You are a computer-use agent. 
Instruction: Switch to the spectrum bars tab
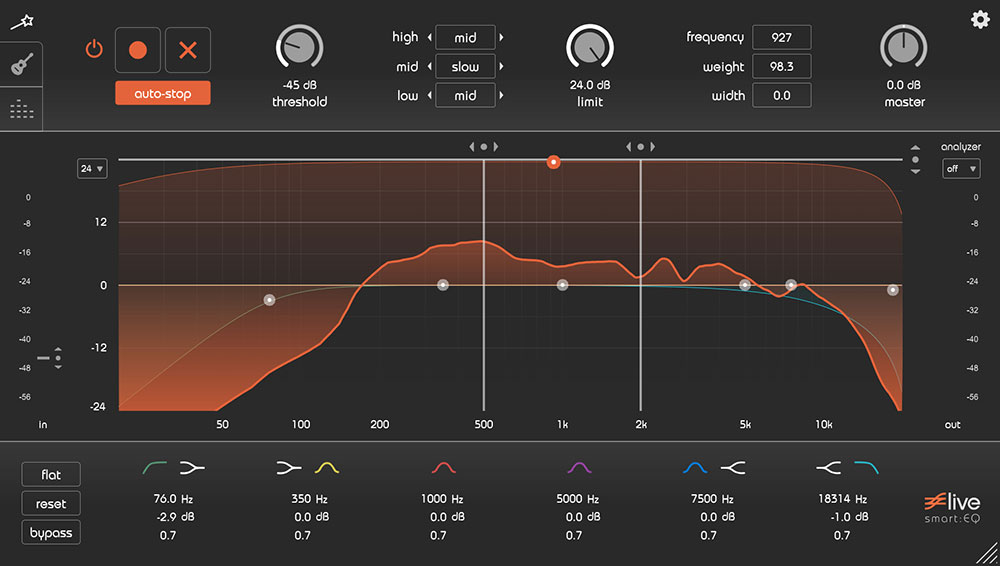[x=20, y=109]
